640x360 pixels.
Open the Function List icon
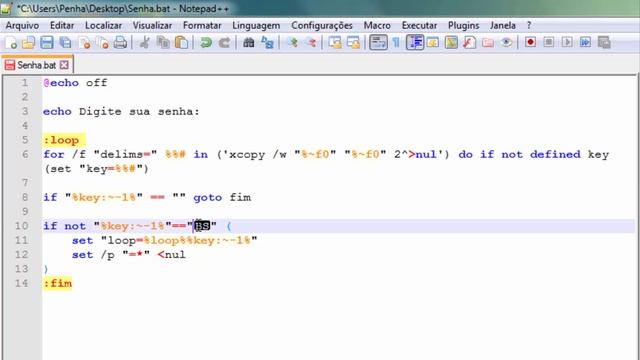(x=469, y=42)
